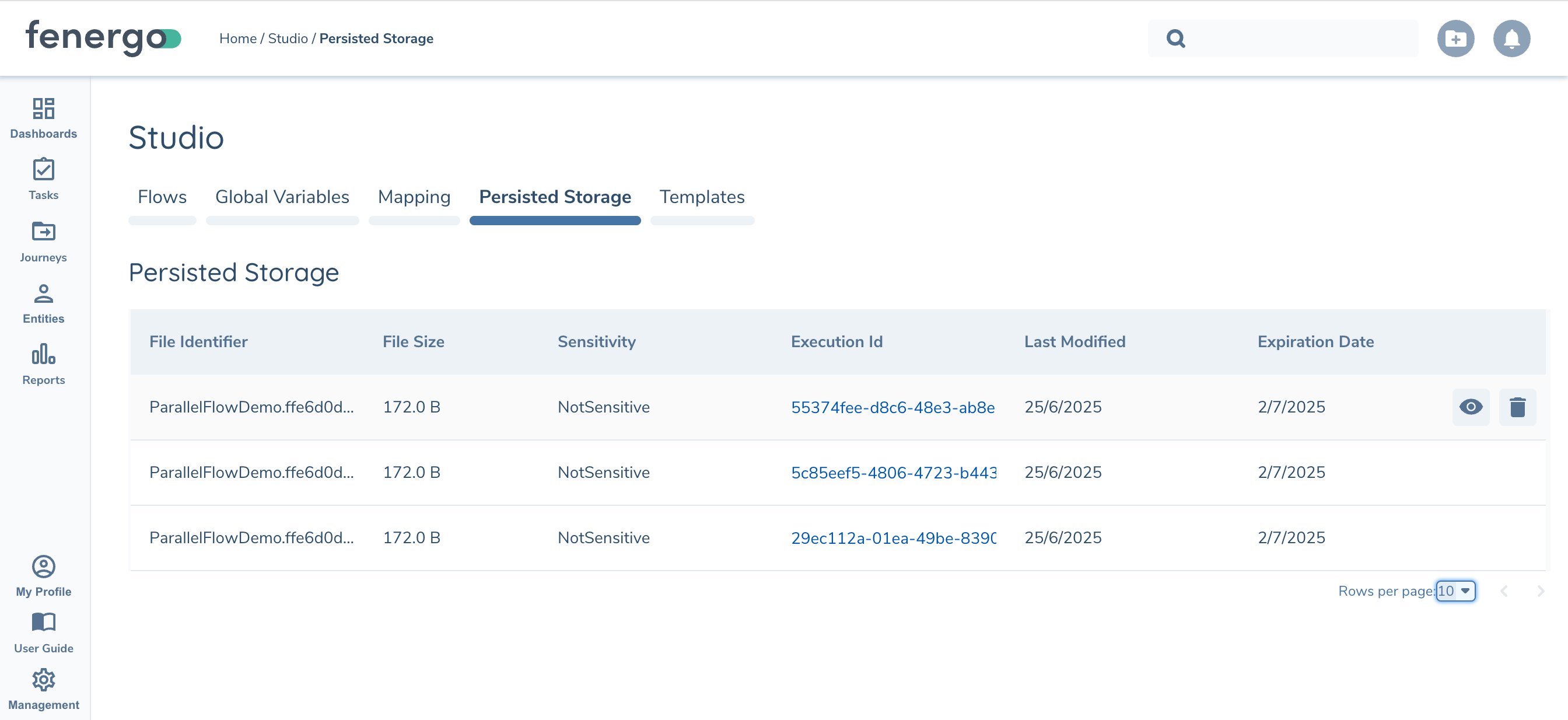Click the add folder icon in header

[1455, 39]
